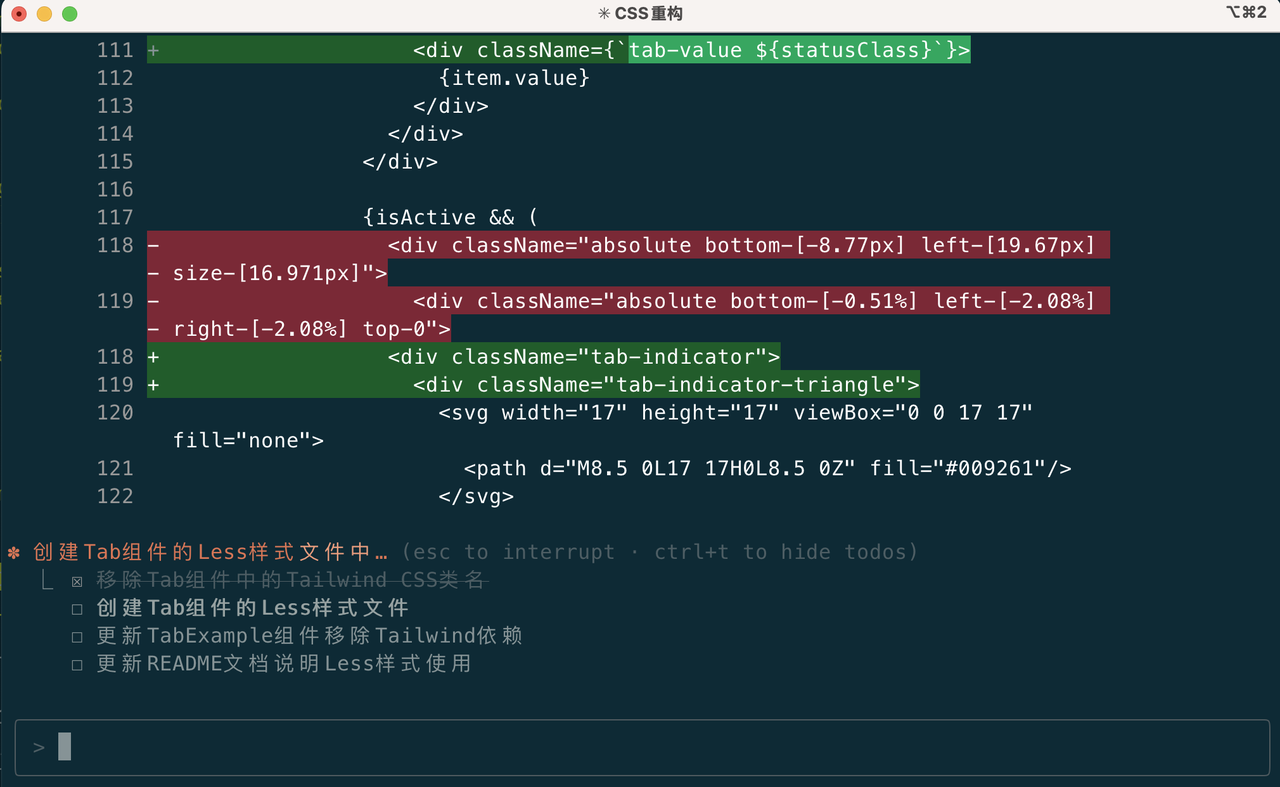Click the yellow minimize window button
This screenshot has width=1280, height=787.
point(44,14)
